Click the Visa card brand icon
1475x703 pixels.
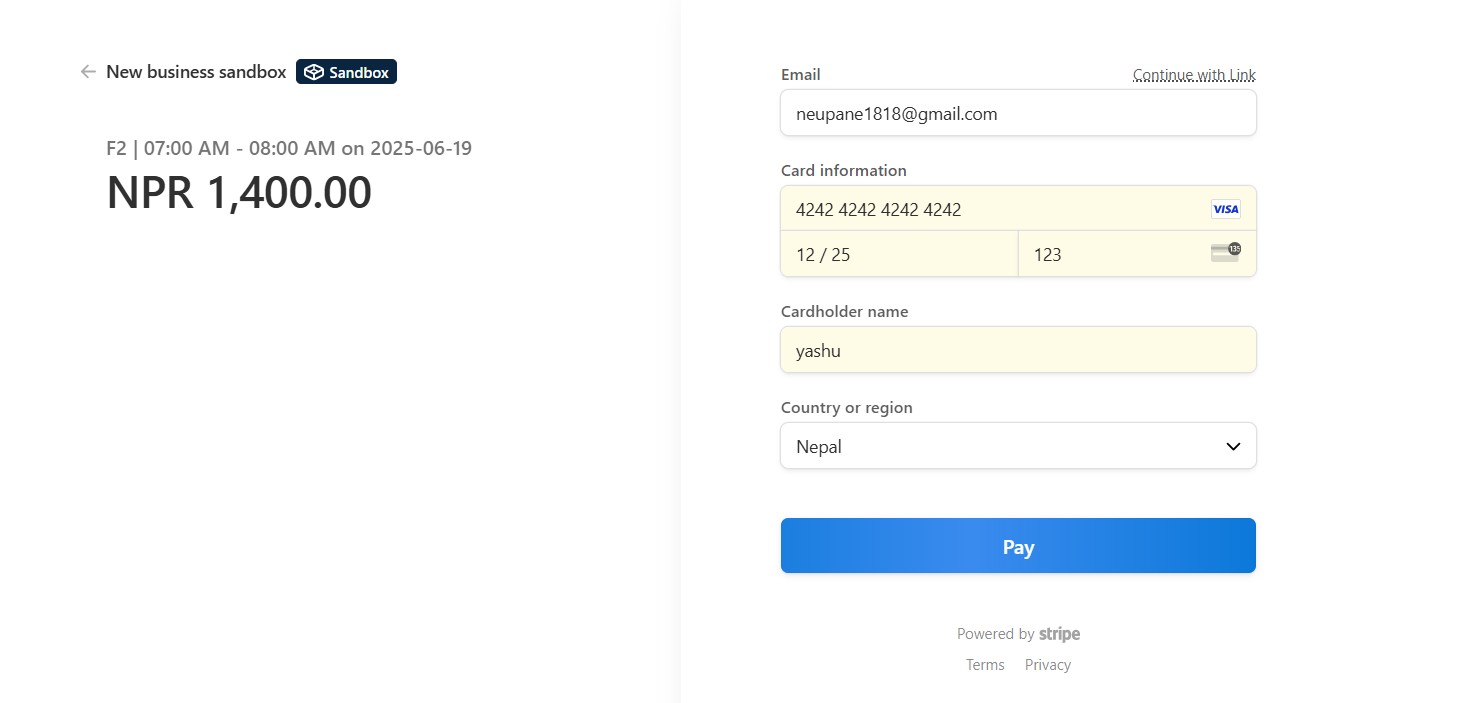point(1225,209)
